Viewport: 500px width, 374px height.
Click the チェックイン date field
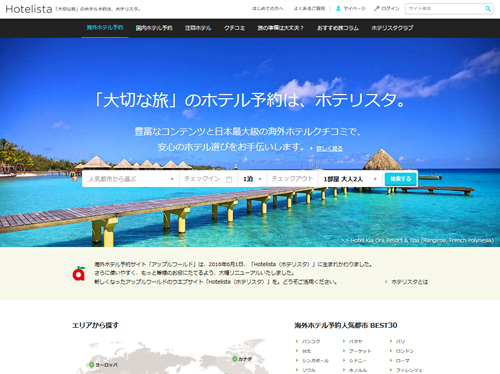pyautogui.click(x=209, y=179)
